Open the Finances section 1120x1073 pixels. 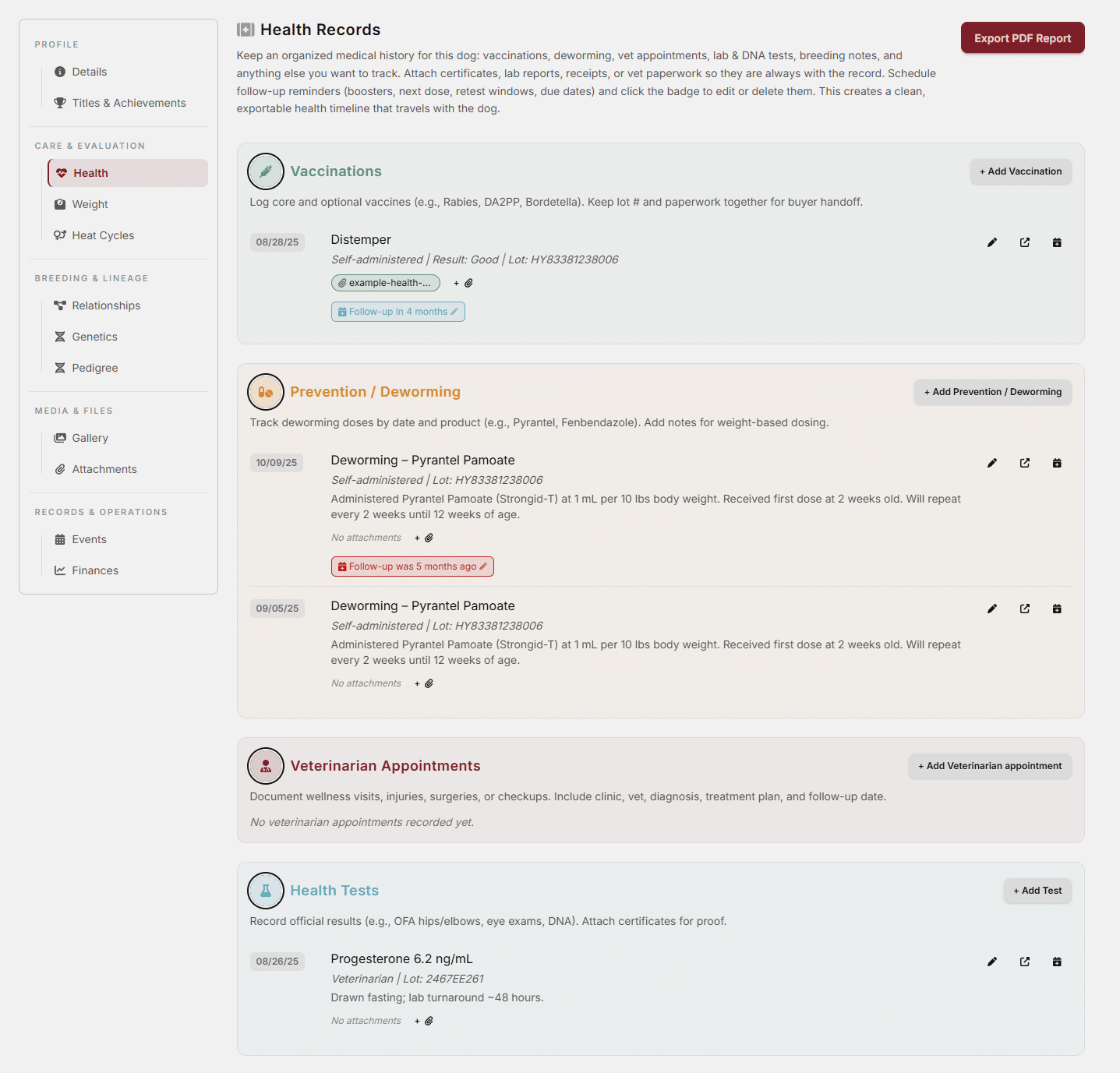click(94, 570)
